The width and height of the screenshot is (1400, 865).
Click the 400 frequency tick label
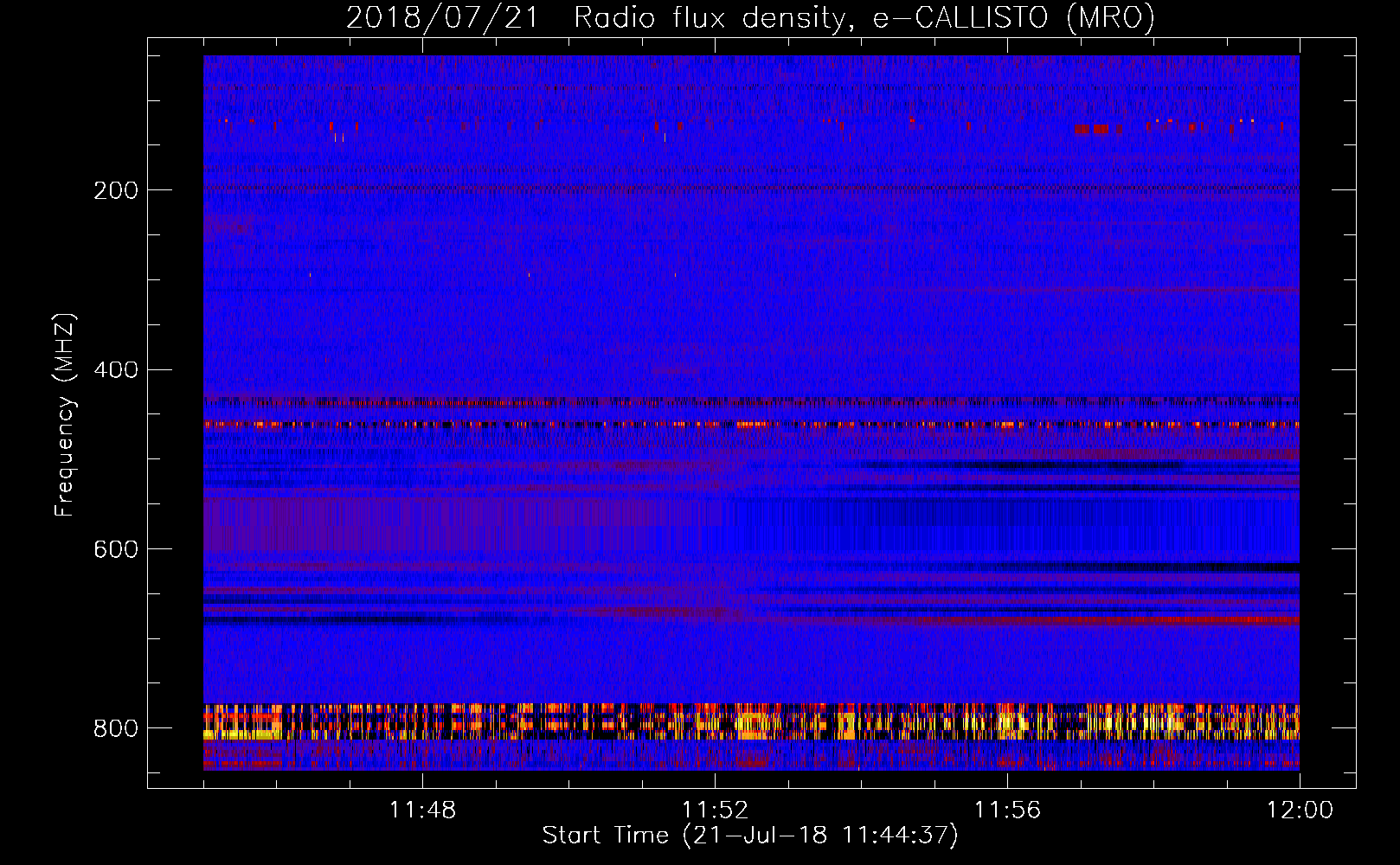pyautogui.click(x=116, y=370)
